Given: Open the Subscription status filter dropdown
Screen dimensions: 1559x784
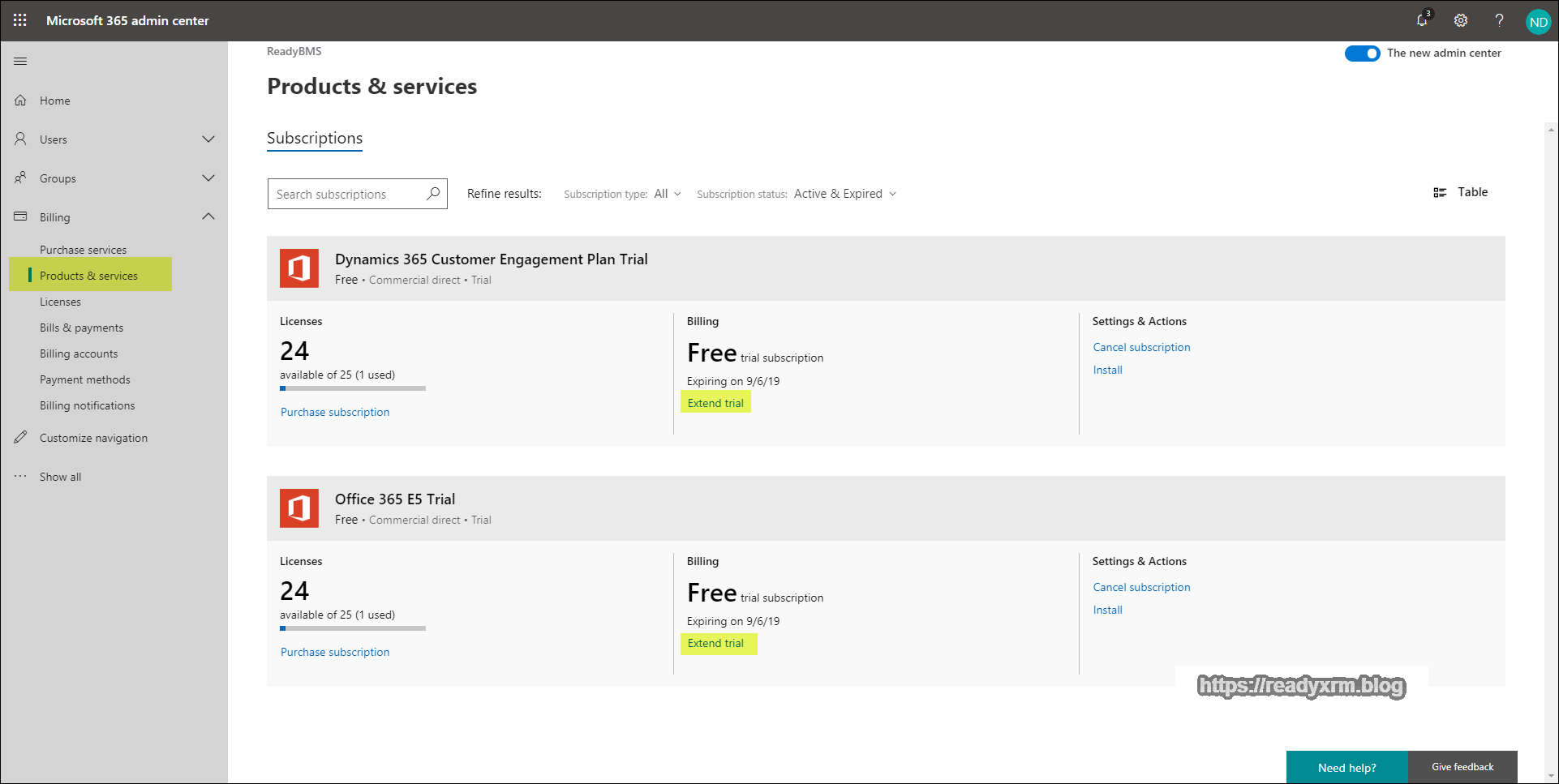Looking at the screenshot, I should [x=844, y=194].
